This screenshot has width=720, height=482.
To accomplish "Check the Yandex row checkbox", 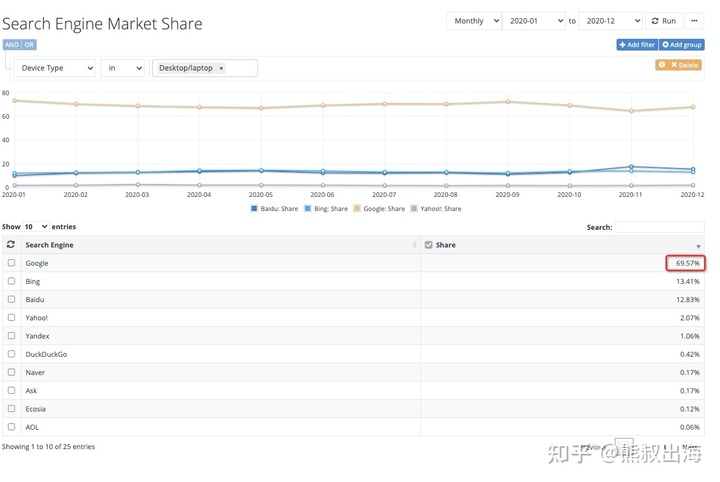I will (x=11, y=336).
